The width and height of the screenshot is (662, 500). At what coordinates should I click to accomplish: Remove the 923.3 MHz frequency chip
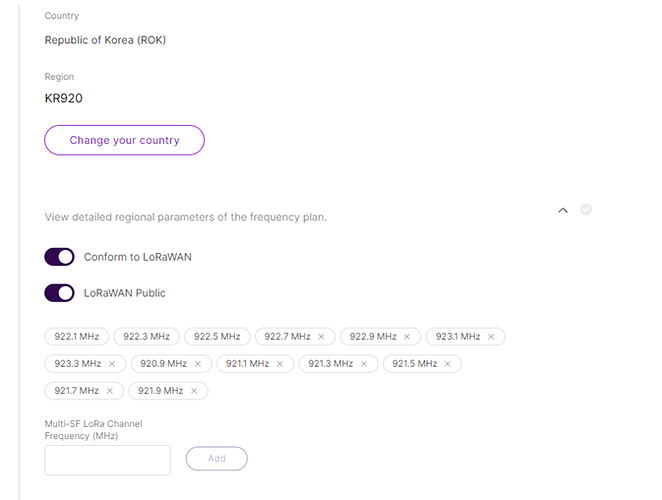pyautogui.click(x=112, y=364)
